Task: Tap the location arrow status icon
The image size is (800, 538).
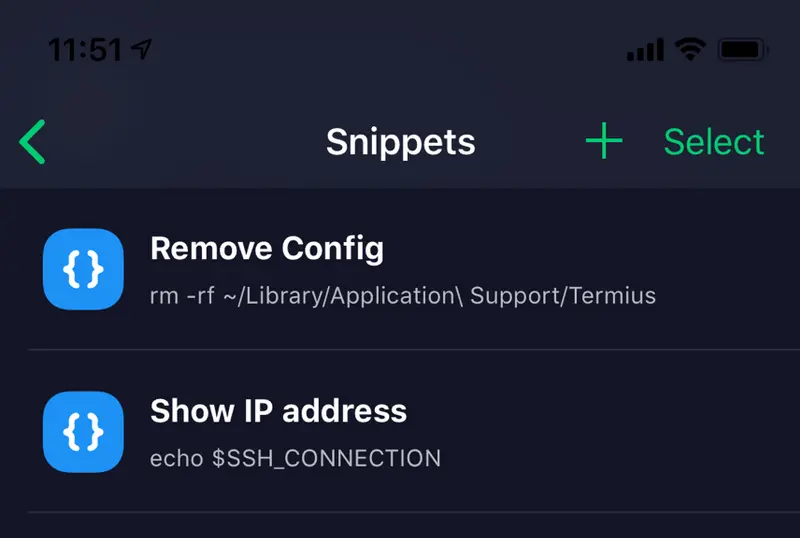Action: click(141, 49)
